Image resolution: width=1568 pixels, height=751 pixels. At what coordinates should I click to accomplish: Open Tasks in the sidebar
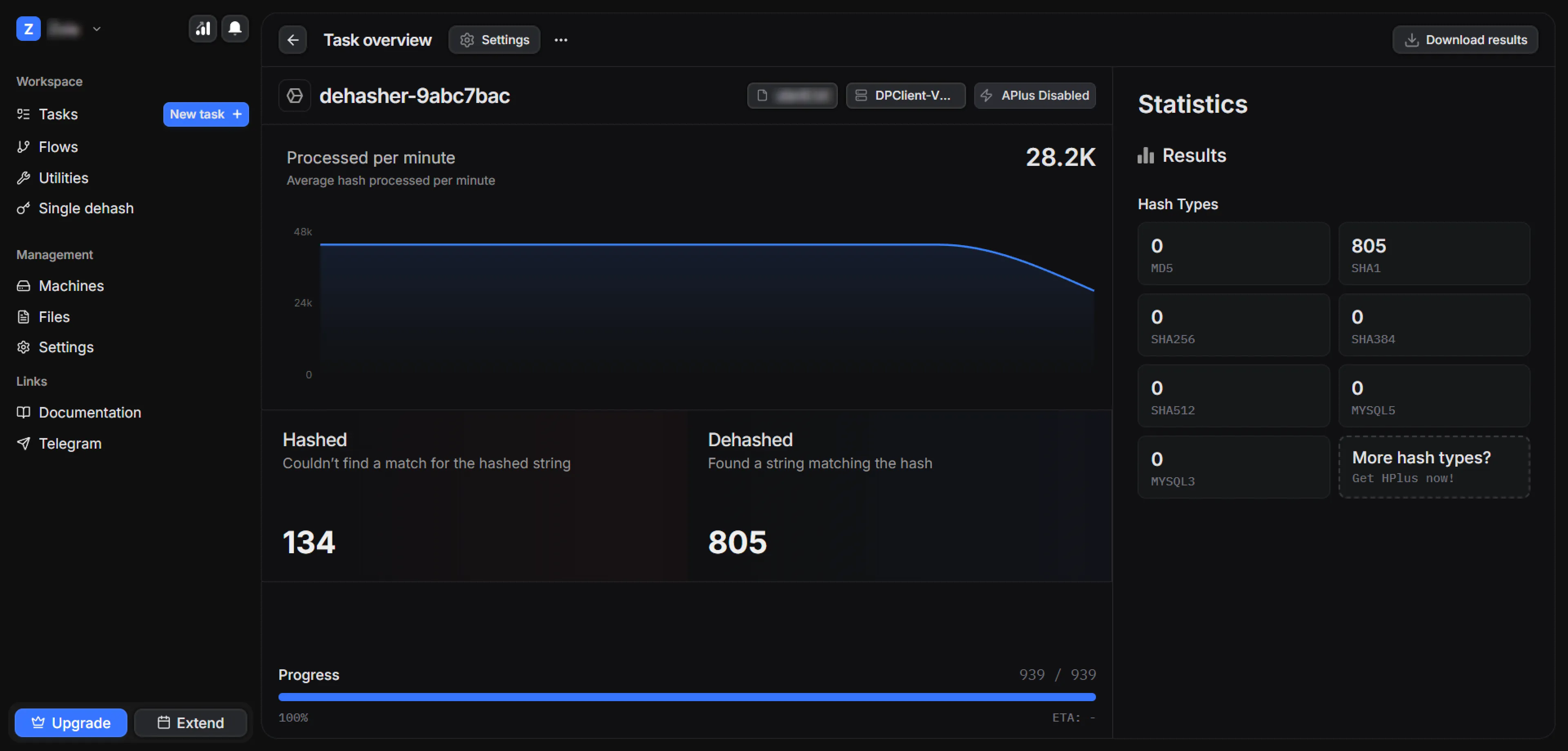pyautogui.click(x=58, y=114)
